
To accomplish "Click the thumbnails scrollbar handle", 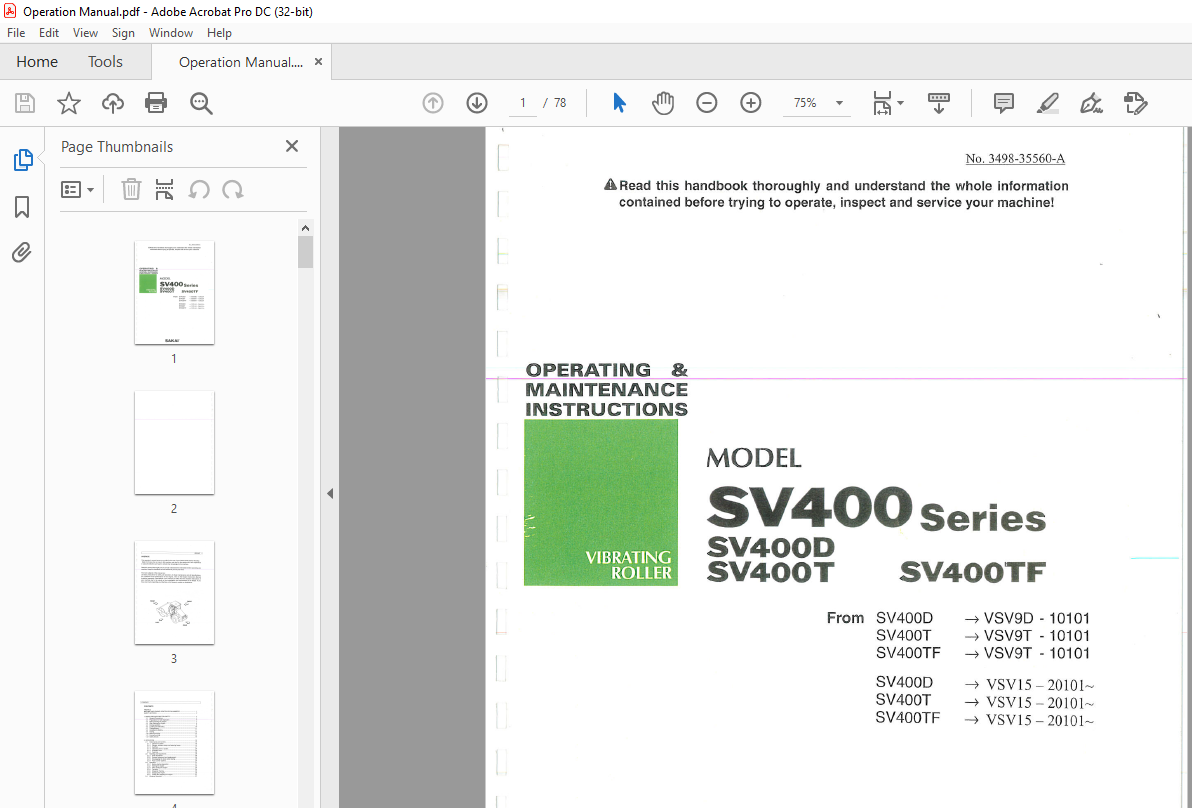I will point(306,252).
